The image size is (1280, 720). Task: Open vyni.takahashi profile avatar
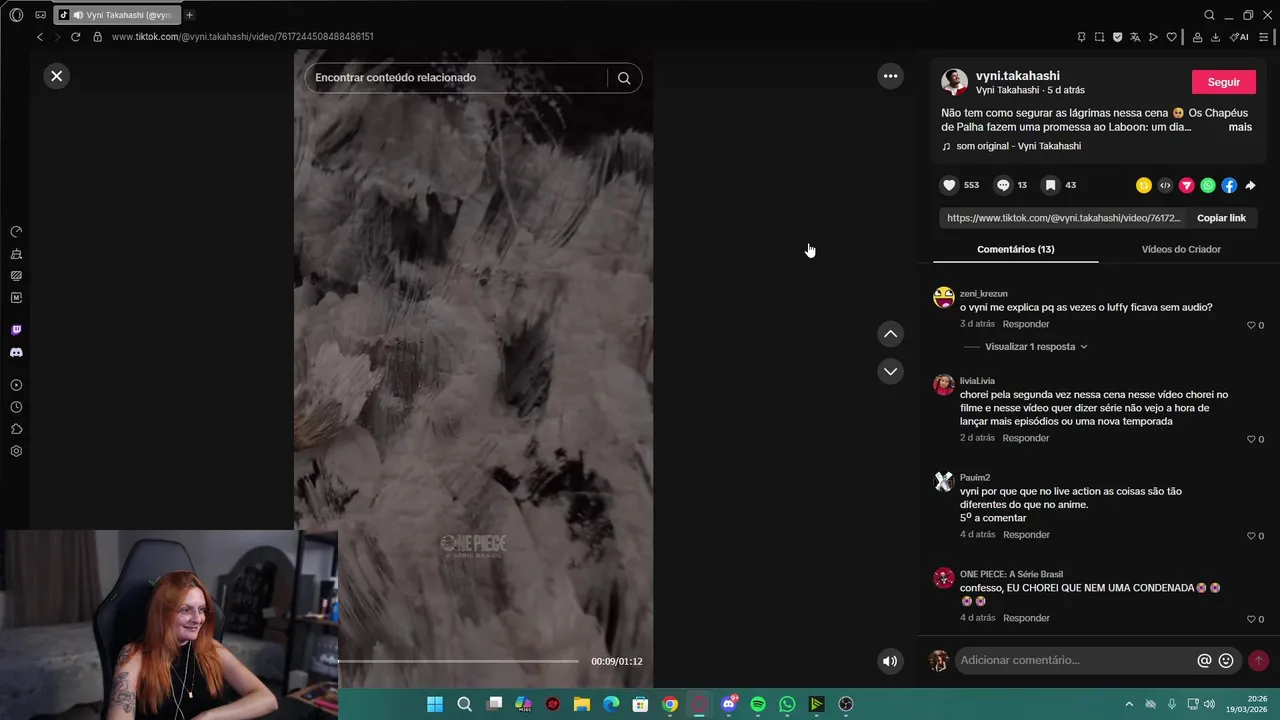pos(954,82)
